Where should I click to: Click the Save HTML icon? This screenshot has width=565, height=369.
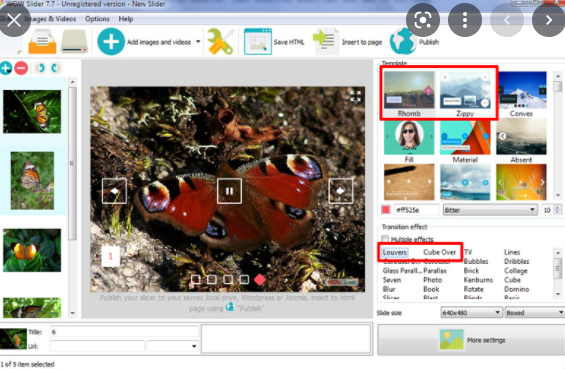258,41
